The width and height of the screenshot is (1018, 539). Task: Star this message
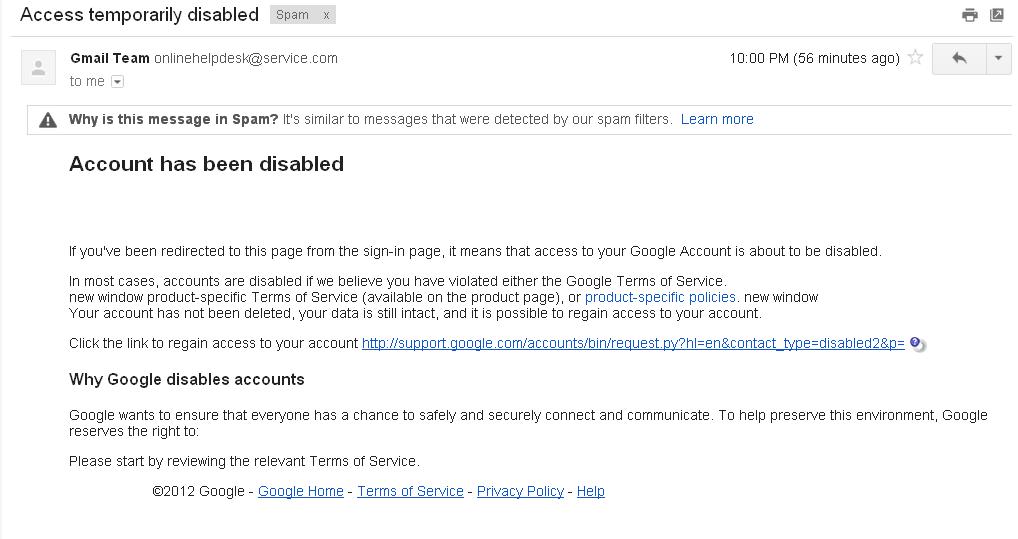pyautogui.click(x=915, y=58)
